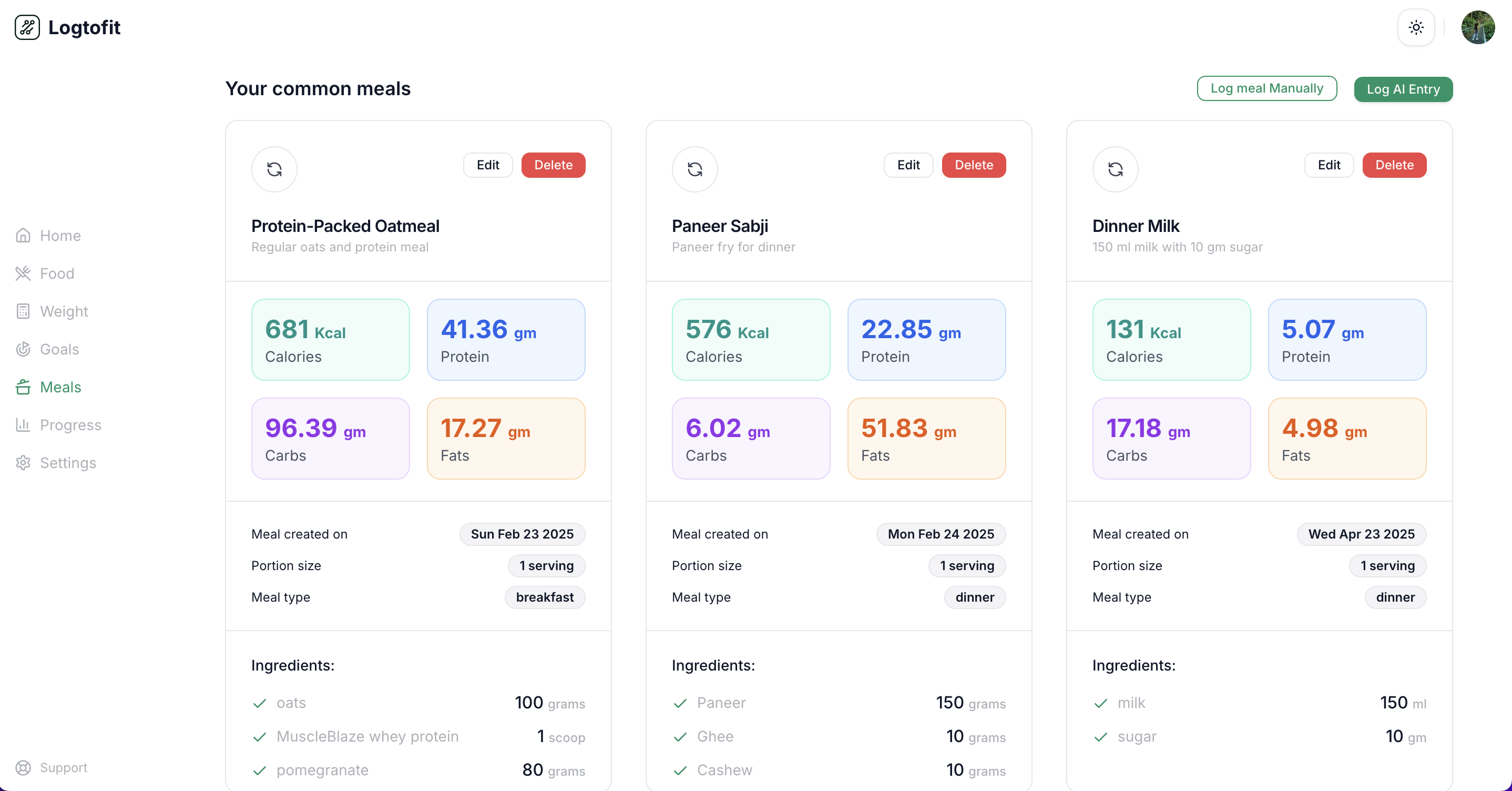
Task: Open Settings via the gear icon
Action: click(23, 463)
